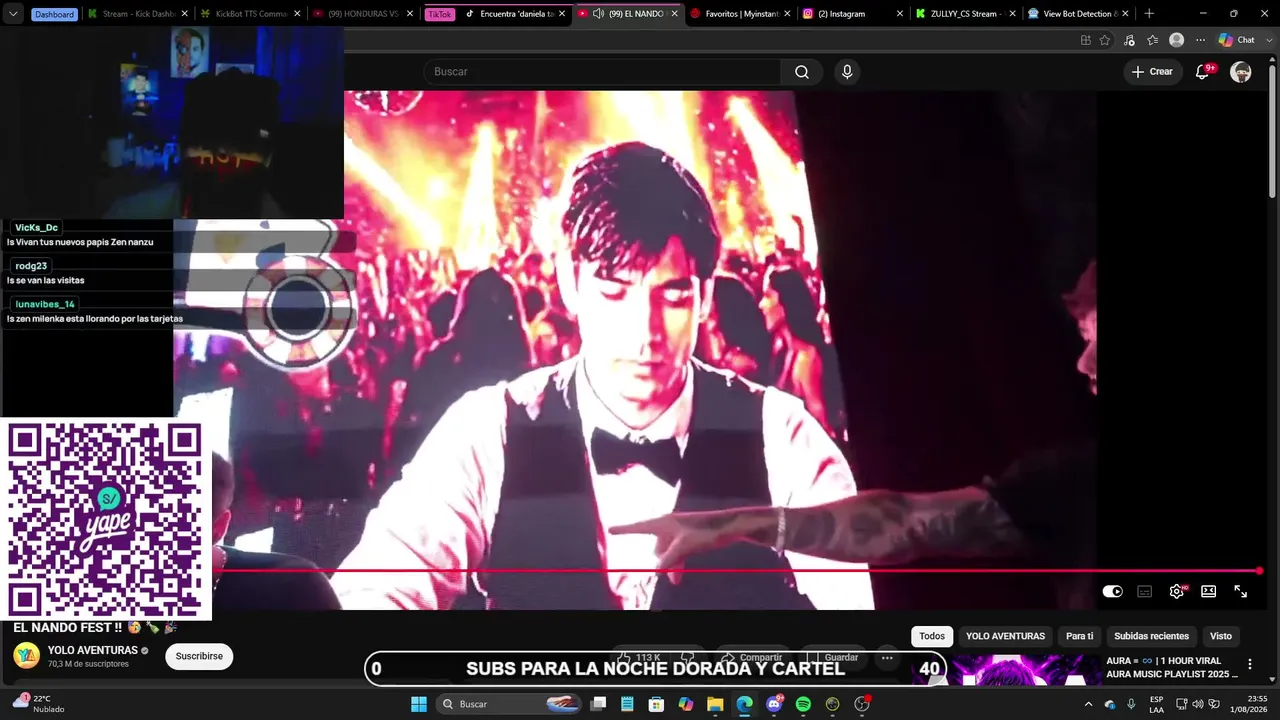
Task: Open the clock showing 23:55
Action: coord(1249,704)
